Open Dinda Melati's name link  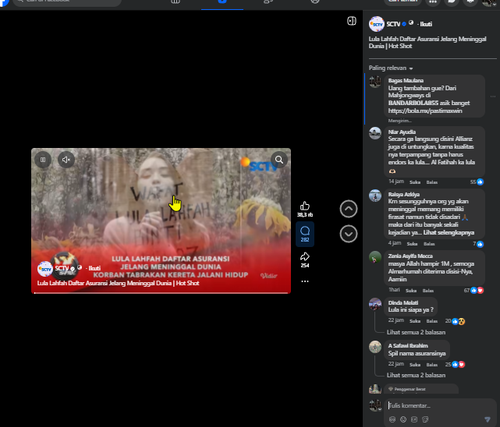[403, 303]
